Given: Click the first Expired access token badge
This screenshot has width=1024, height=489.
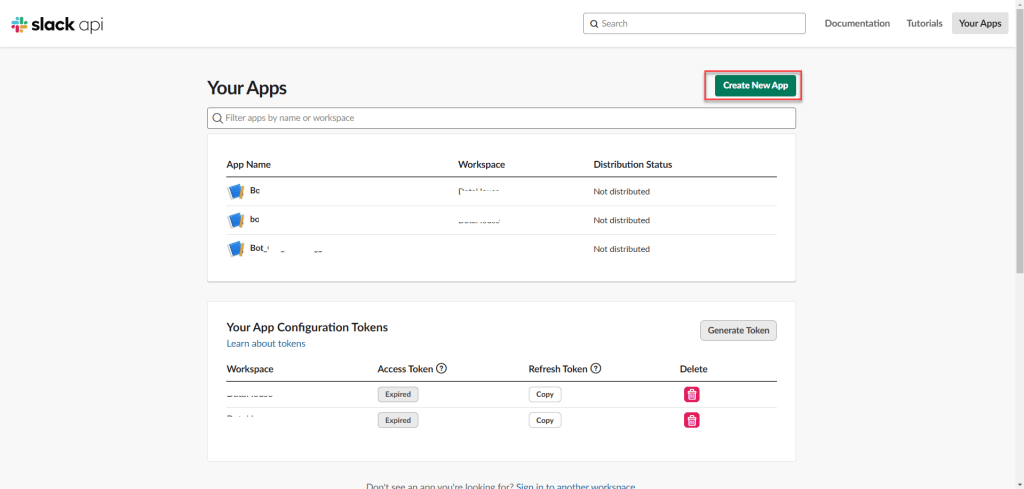Looking at the screenshot, I should [x=398, y=394].
